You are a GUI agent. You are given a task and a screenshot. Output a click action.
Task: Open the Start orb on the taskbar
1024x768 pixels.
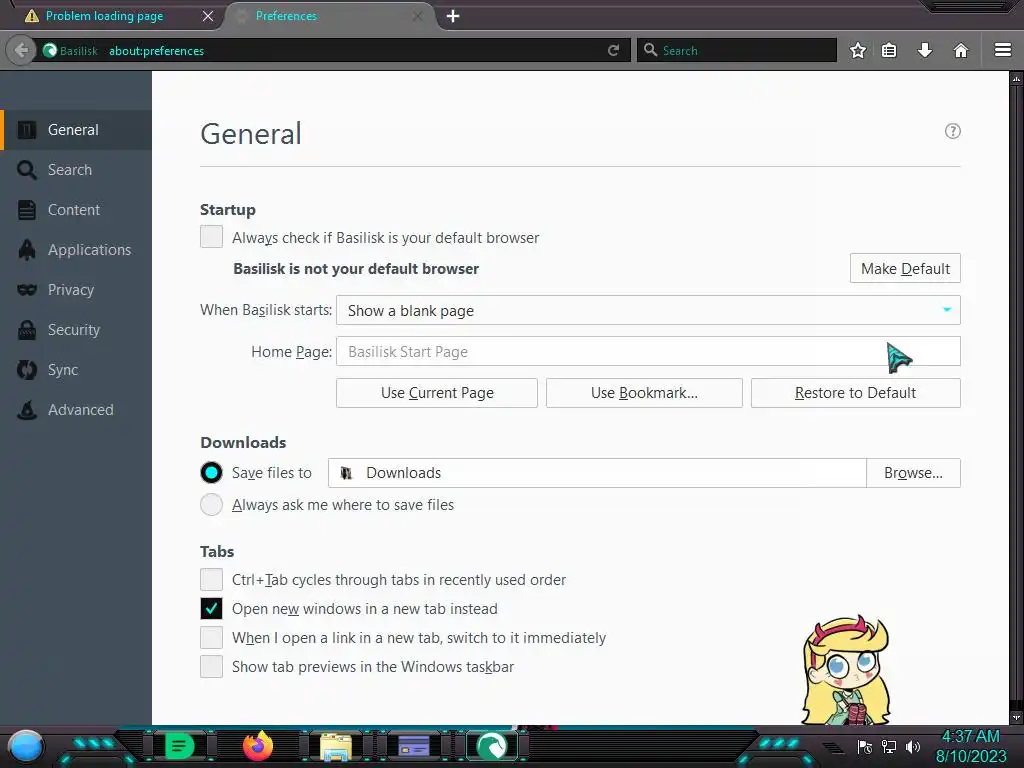click(26, 746)
